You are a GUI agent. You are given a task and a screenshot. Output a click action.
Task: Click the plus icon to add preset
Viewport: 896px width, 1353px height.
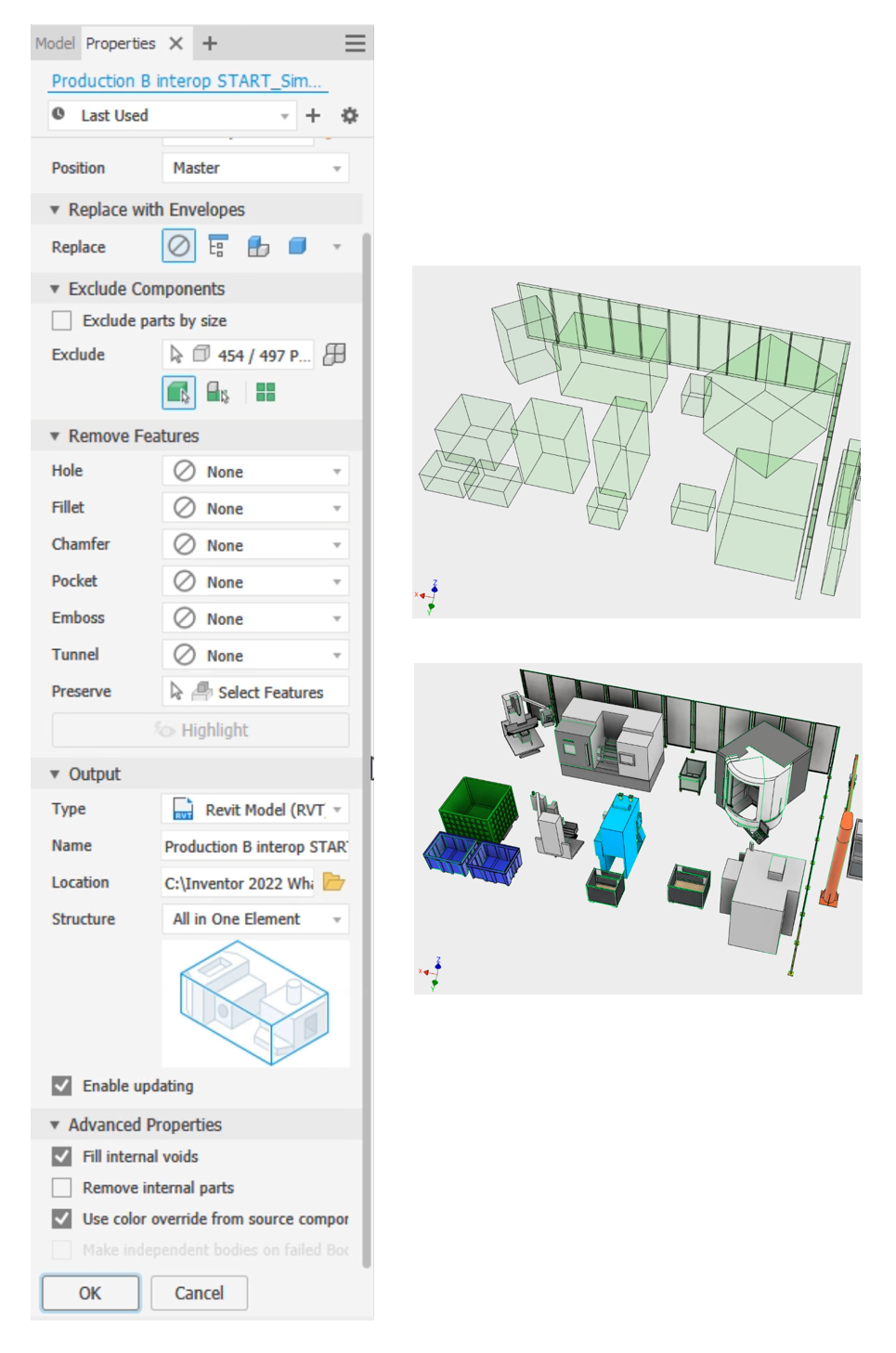(x=313, y=115)
